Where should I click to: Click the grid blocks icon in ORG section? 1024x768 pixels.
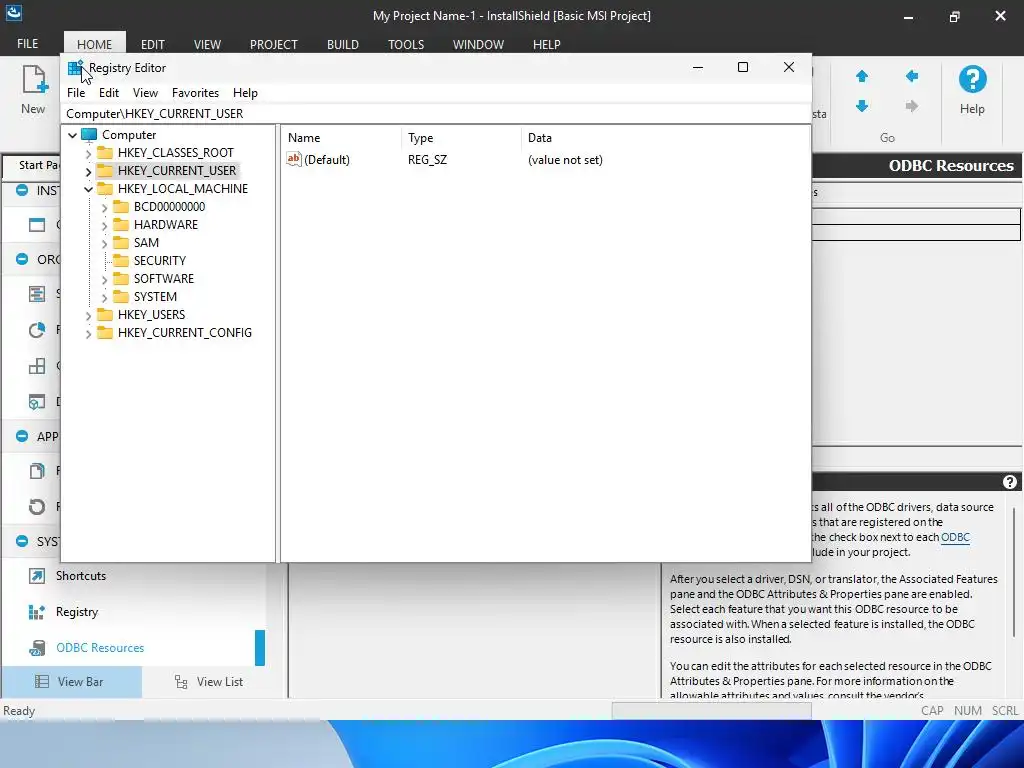click(37, 366)
